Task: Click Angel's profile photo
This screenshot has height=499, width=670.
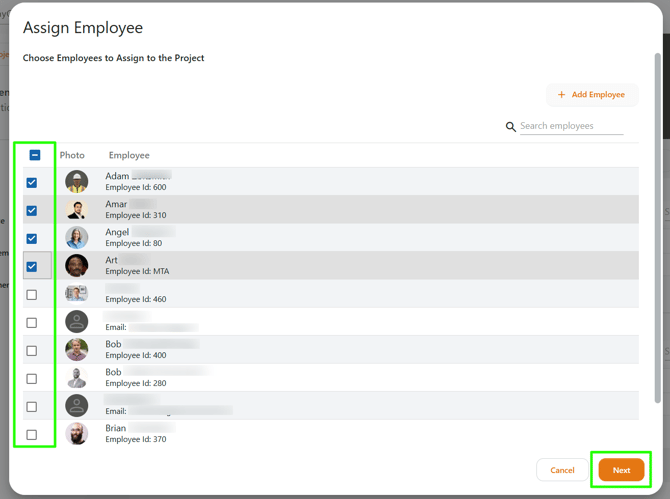Action: pos(76,238)
